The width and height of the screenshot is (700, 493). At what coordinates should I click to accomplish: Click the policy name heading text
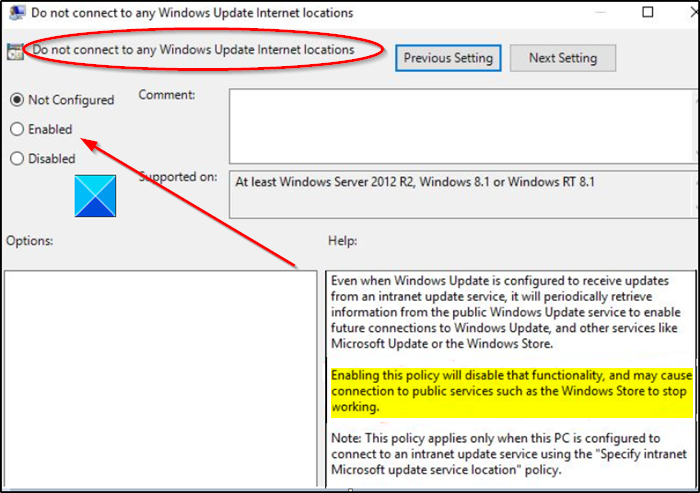[x=193, y=50]
